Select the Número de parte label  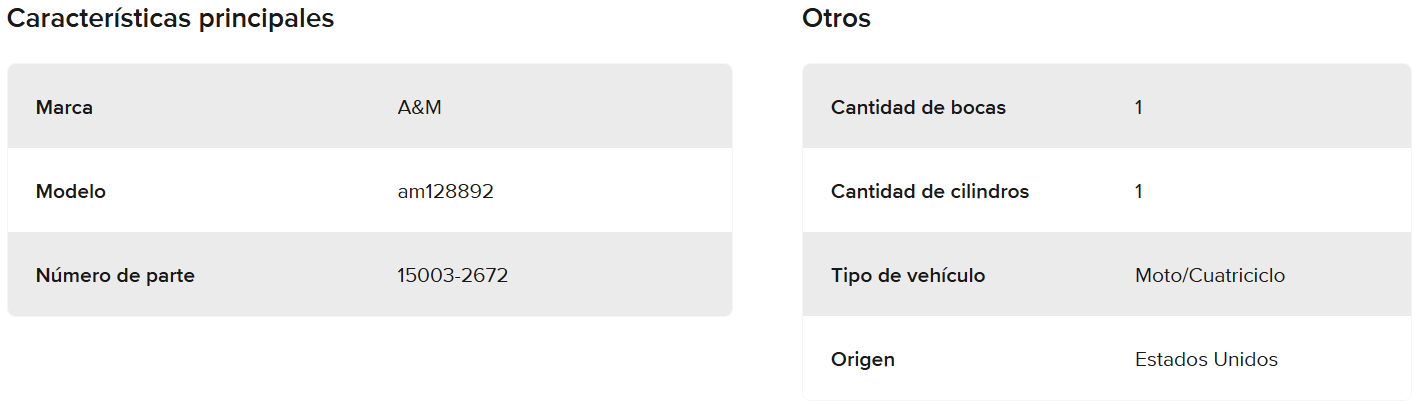[x=115, y=276]
